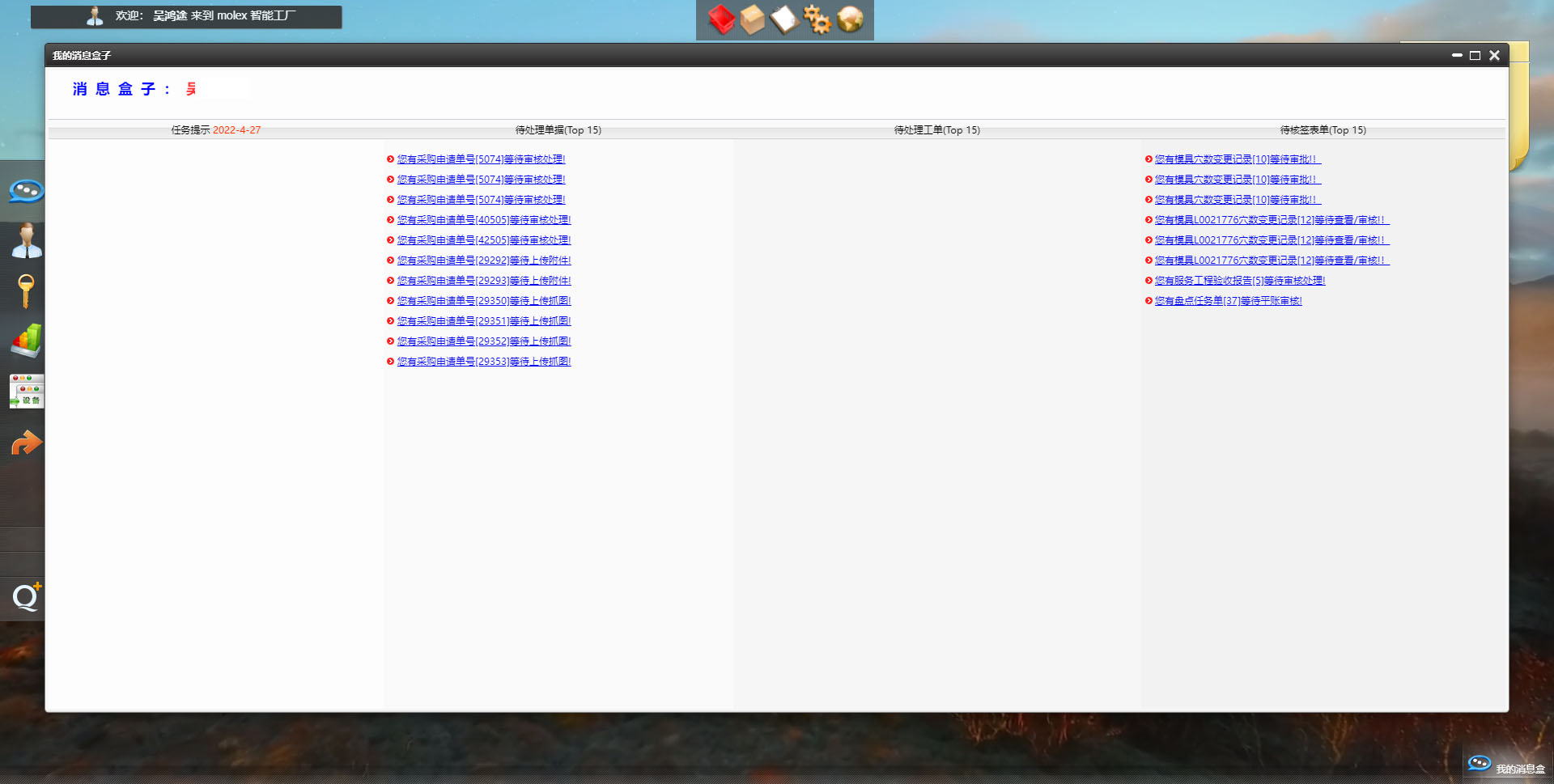Open the cardboard box icon
Screen dimensions: 1554x784
click(x=753, y=19)
